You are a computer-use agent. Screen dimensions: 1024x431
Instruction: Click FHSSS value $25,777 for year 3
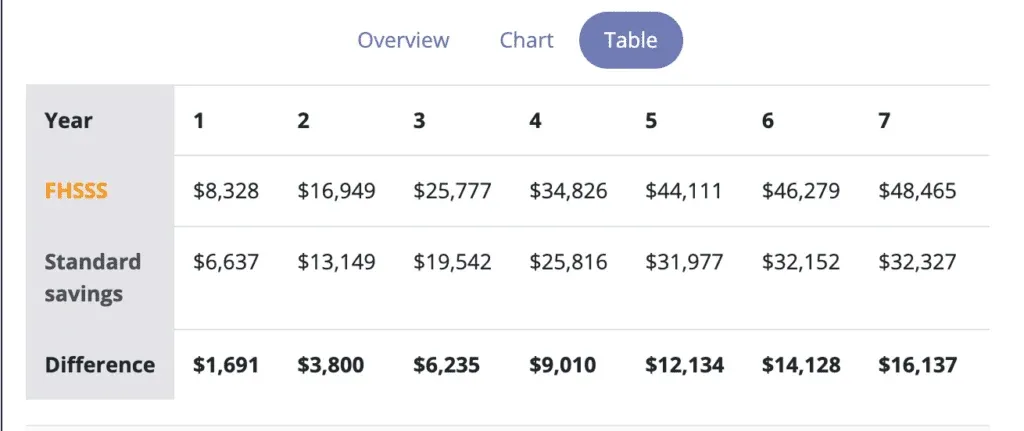click(x=453, y=191)
